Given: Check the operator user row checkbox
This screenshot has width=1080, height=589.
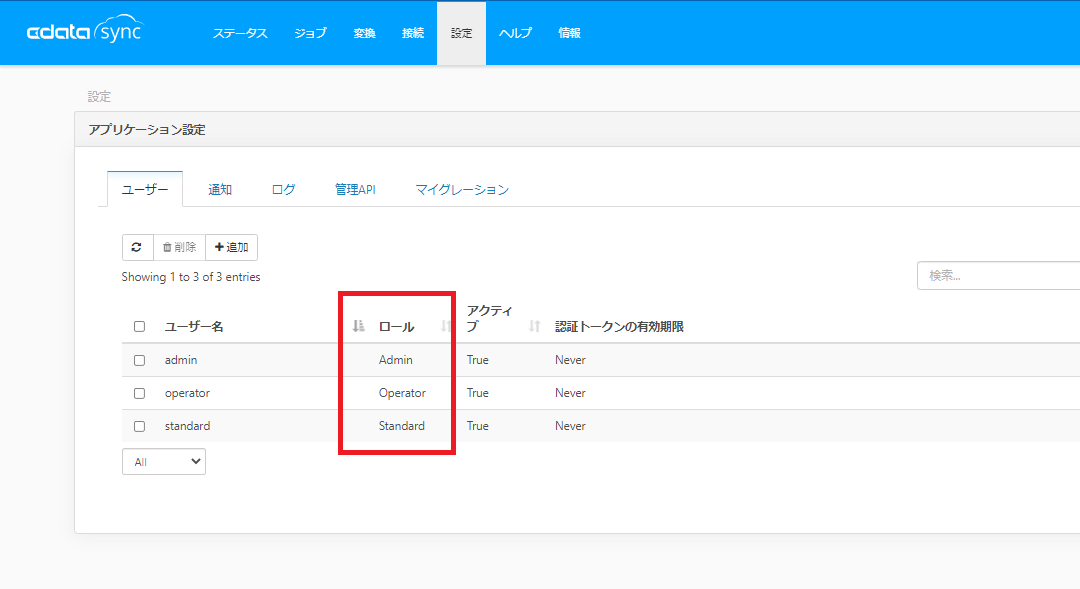Looking at the screenshot, I should point(139,393).
